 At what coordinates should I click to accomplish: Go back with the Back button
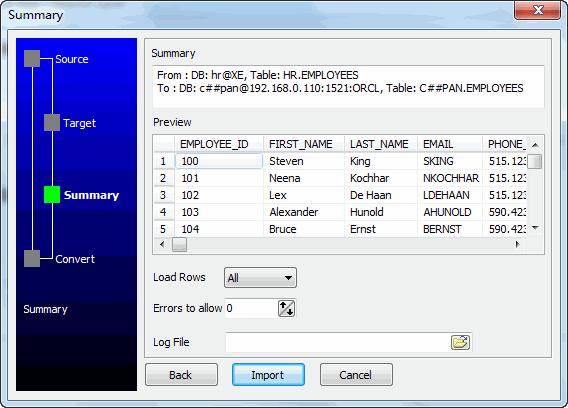(181, 375)
